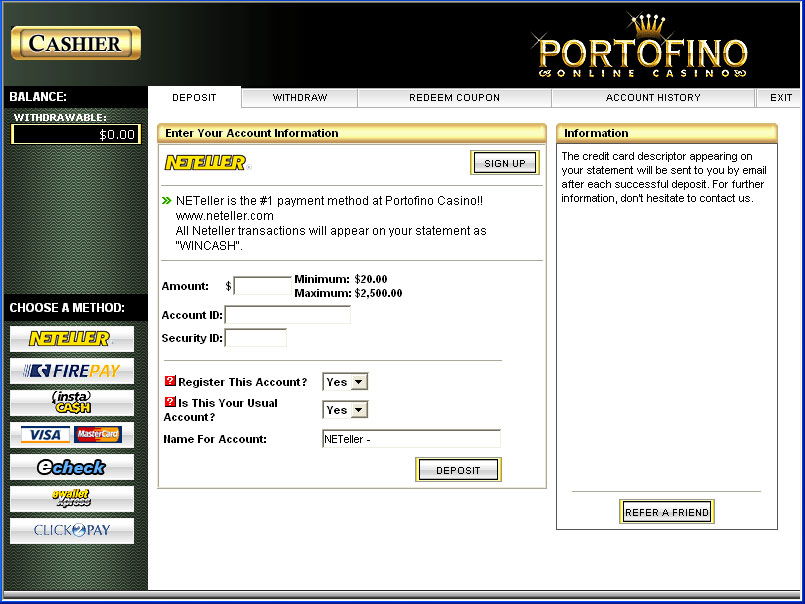Pick the InstaCash payment option
805x604 pixels.
coord(71,403)
